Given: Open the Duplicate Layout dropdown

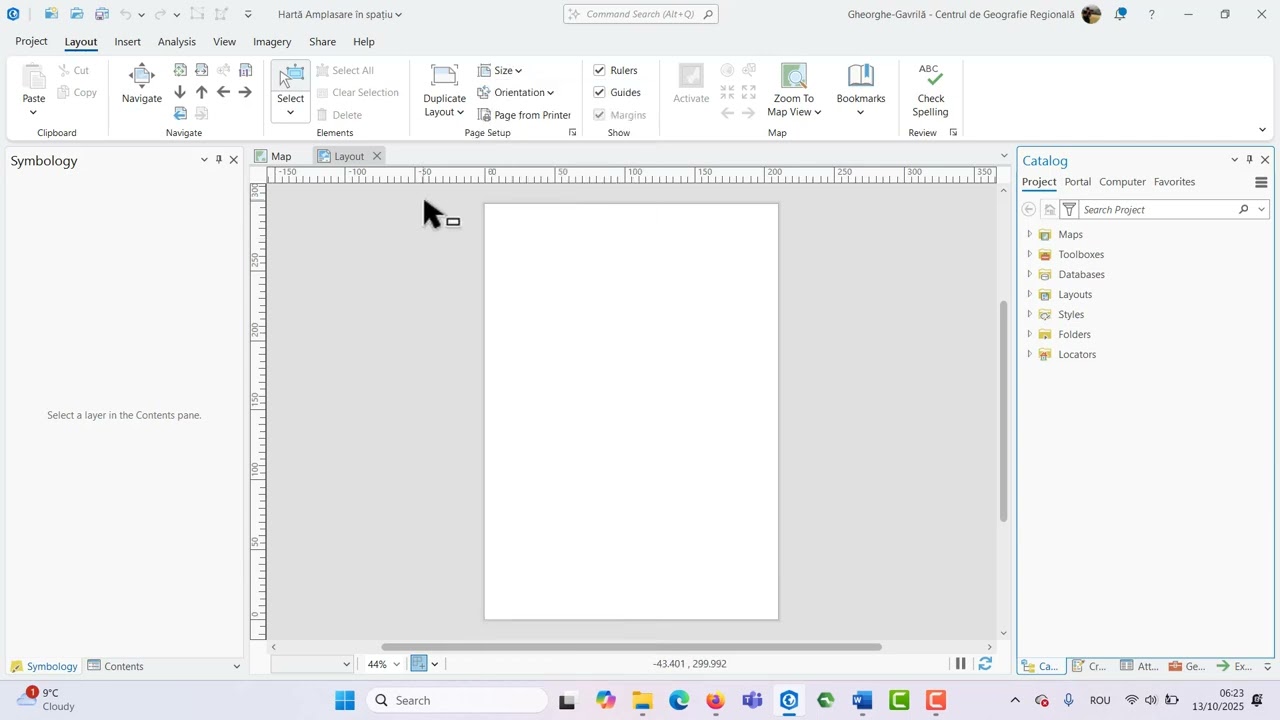Looking at the screenshot, I should click(x=445, y=105).
